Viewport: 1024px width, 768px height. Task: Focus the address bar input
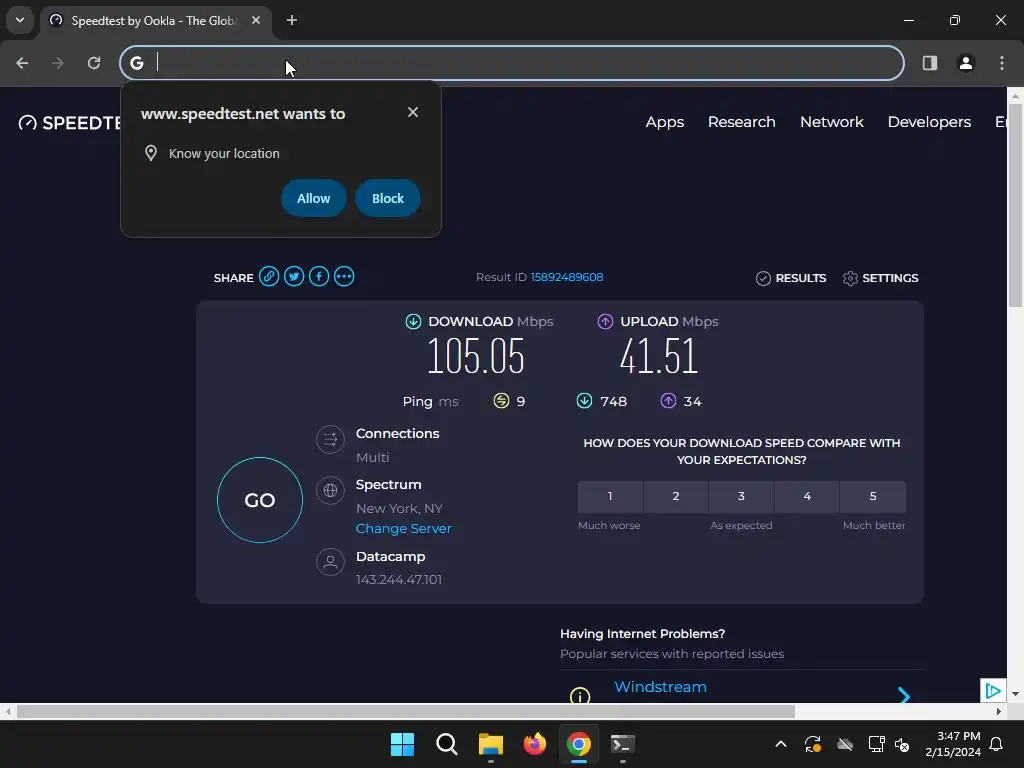(x=512, y=63)
